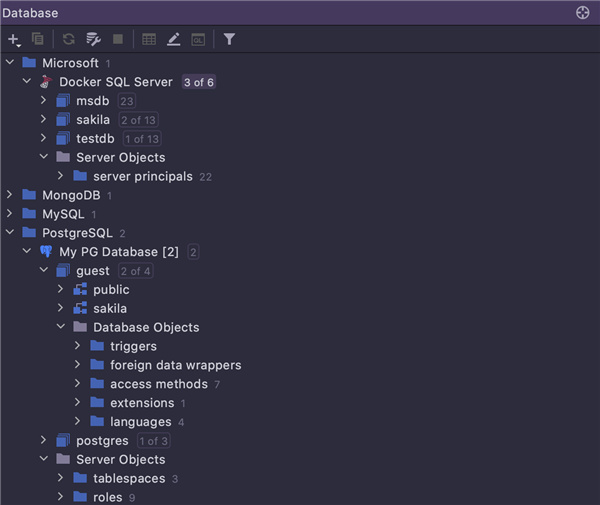Click the Duplicate data source icon

38,39
